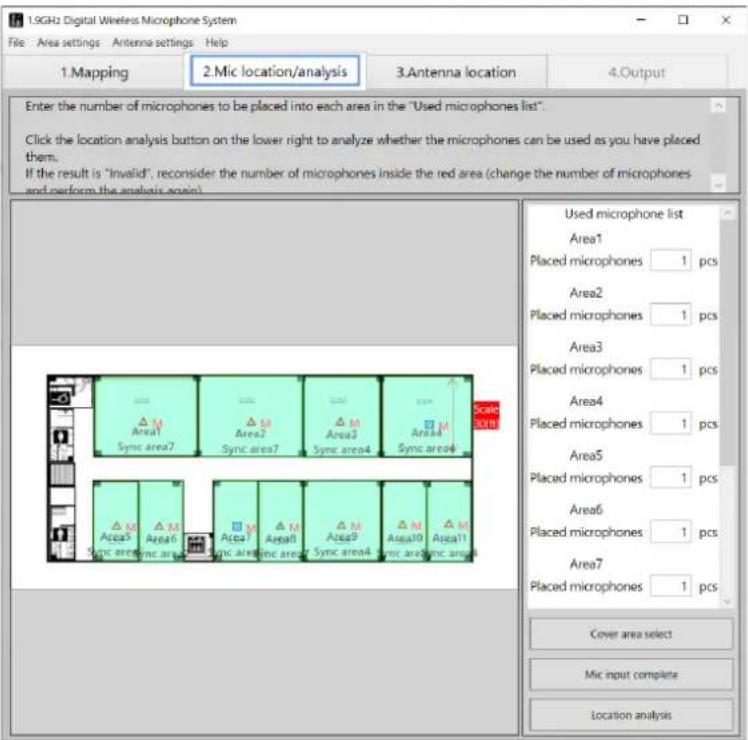Viewport: 748px width, 740px height.
Task: Click the 'Sync area7' label in Area2
Action: [249, 449]
